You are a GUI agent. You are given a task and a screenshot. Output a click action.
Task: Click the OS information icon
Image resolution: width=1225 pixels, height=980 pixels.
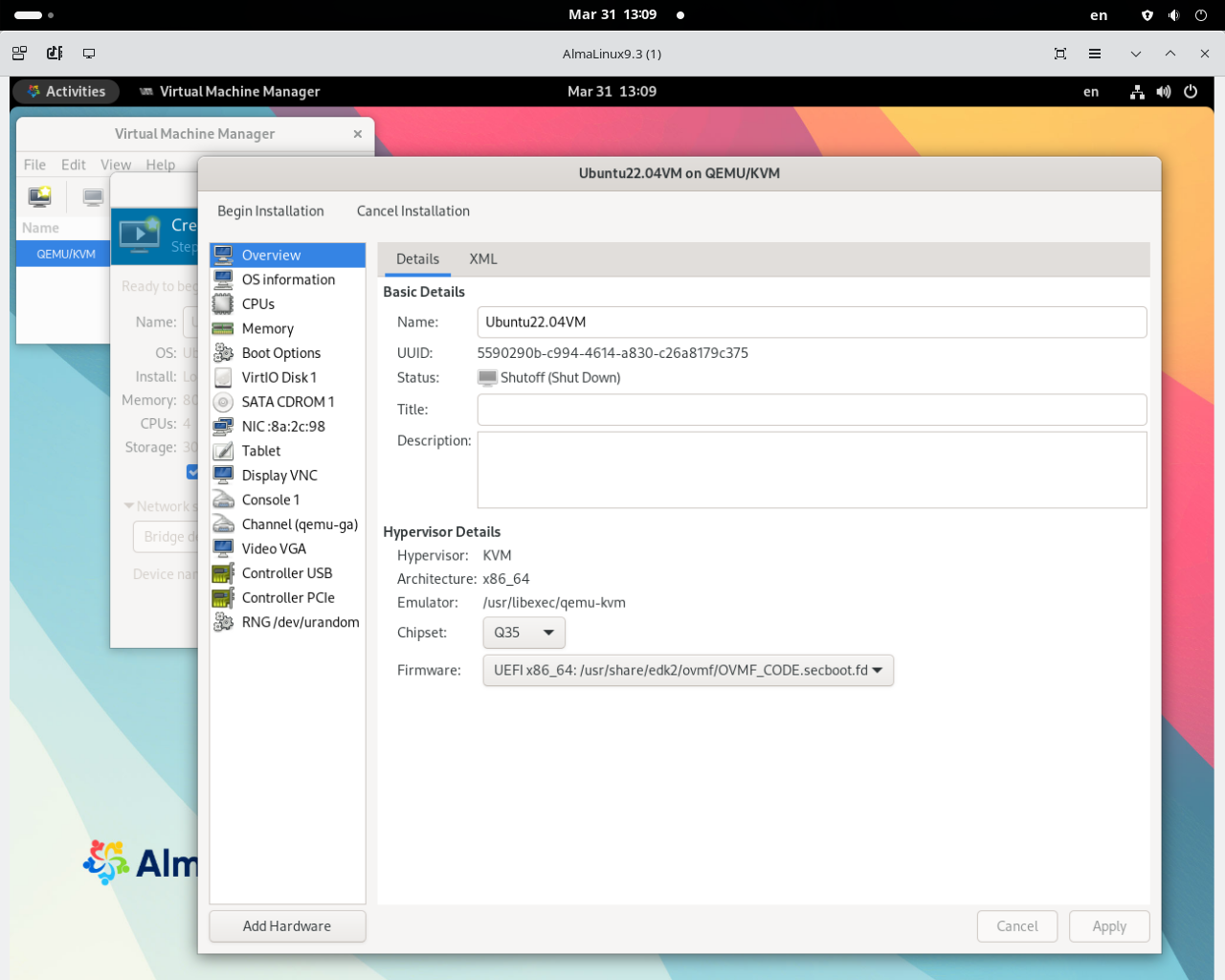pos(223,279)
